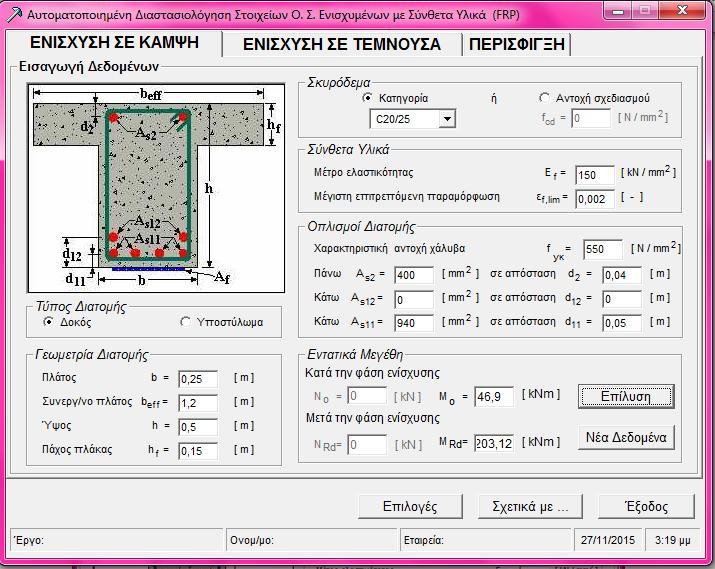Click the As12 reinforcement area field
This screenshot has width=715, height=569.
[414, 299]
